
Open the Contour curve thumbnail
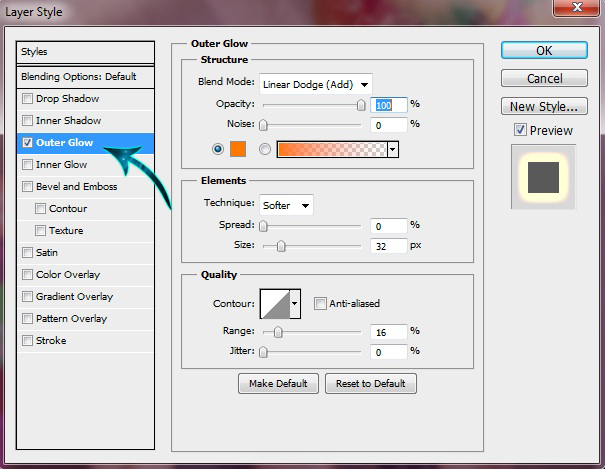[275, 304]
